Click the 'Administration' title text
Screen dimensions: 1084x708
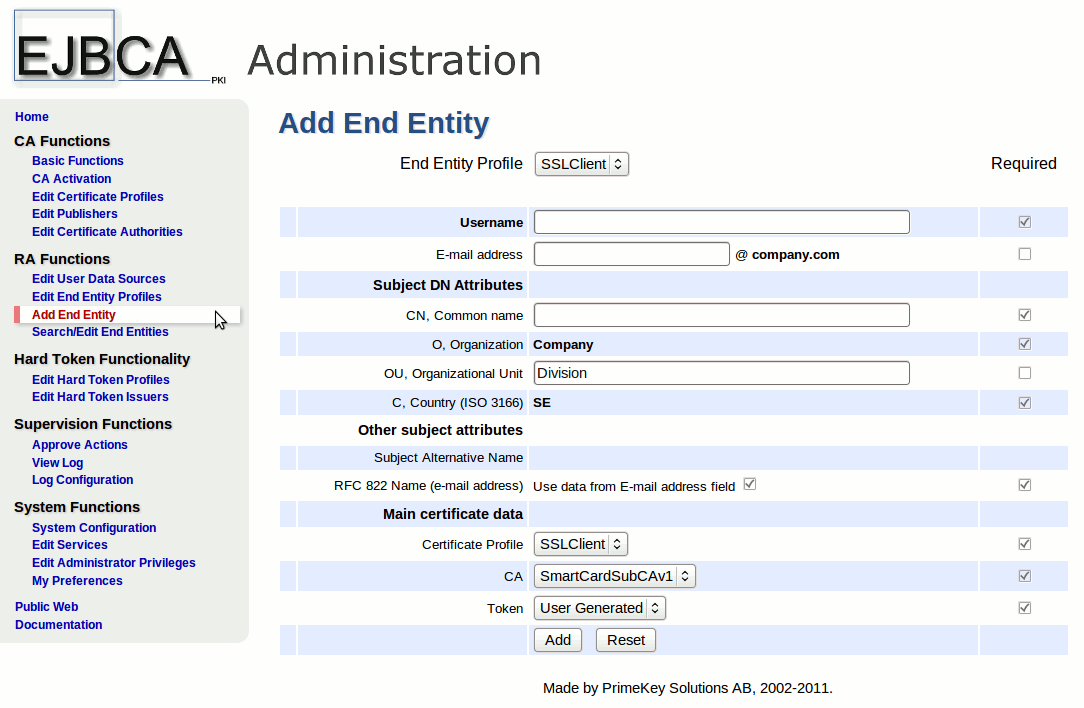pos(394,60)
